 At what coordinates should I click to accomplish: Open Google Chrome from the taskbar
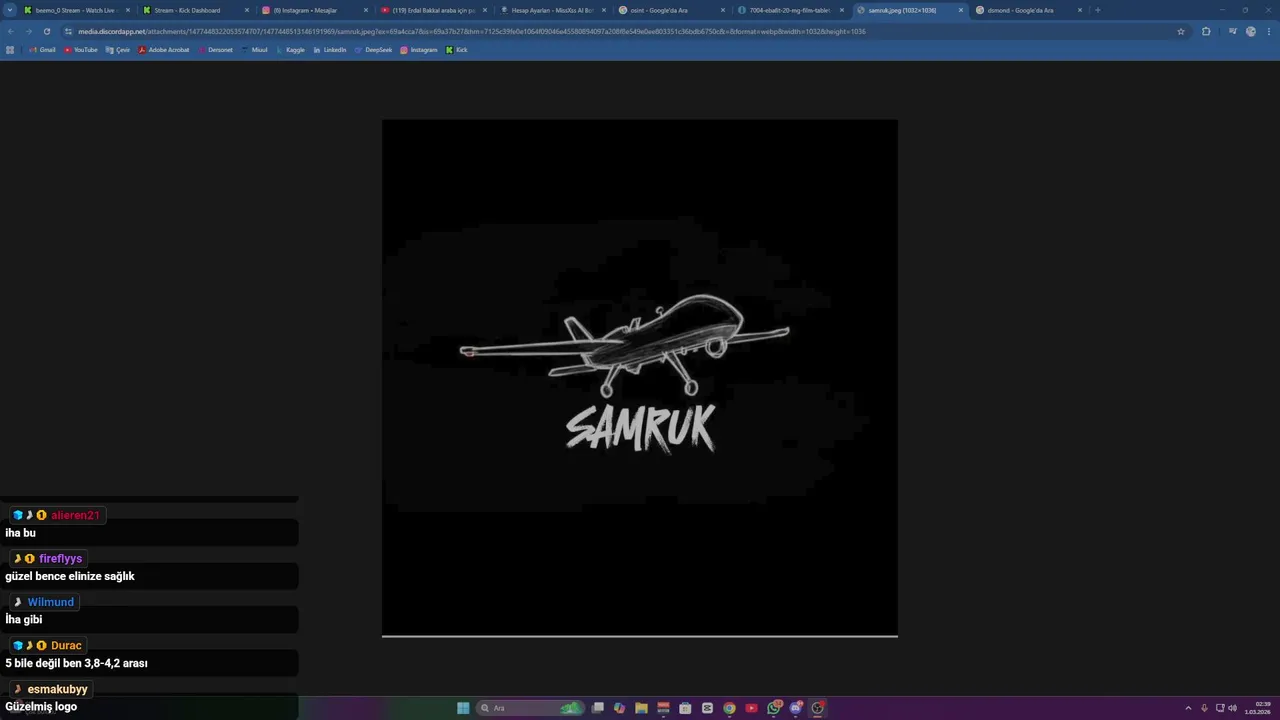pos(729,708)
